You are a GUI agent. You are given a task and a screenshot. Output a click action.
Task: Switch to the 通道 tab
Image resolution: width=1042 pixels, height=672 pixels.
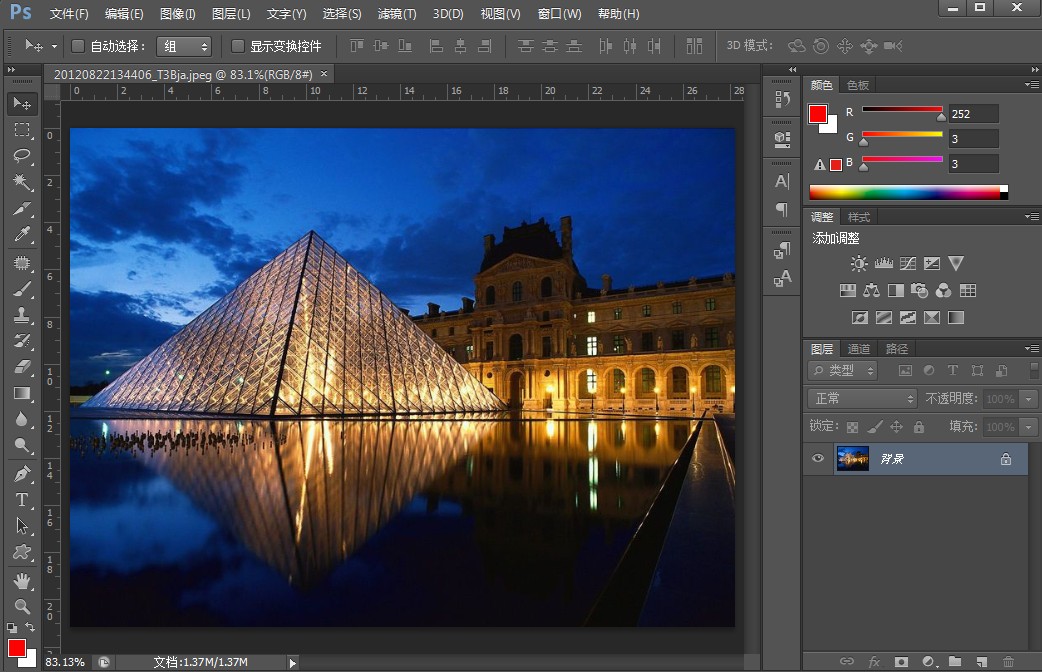tap(859, 348)
